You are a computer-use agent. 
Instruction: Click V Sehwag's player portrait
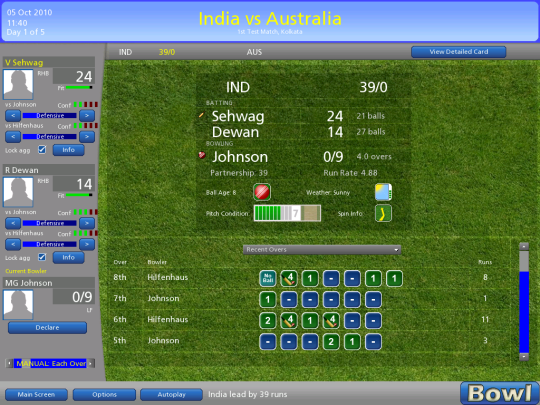pyautogui.click(x=18, y=84)
